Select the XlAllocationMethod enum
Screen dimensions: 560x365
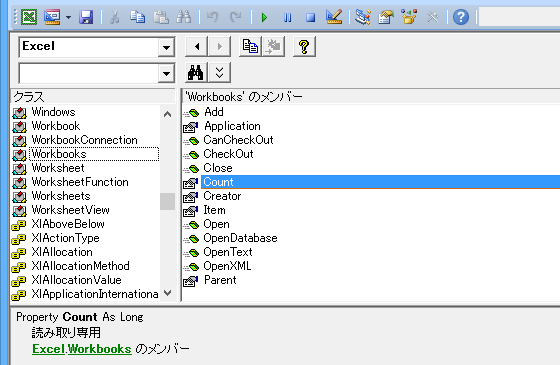[80, 266]
